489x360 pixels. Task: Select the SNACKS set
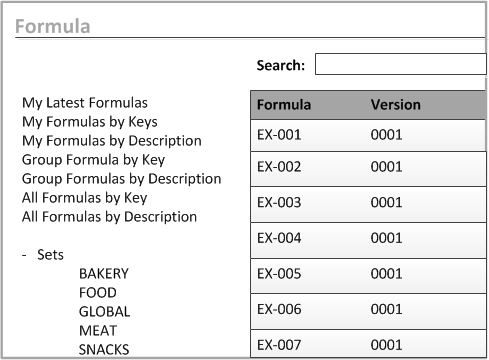pos(104,350)
